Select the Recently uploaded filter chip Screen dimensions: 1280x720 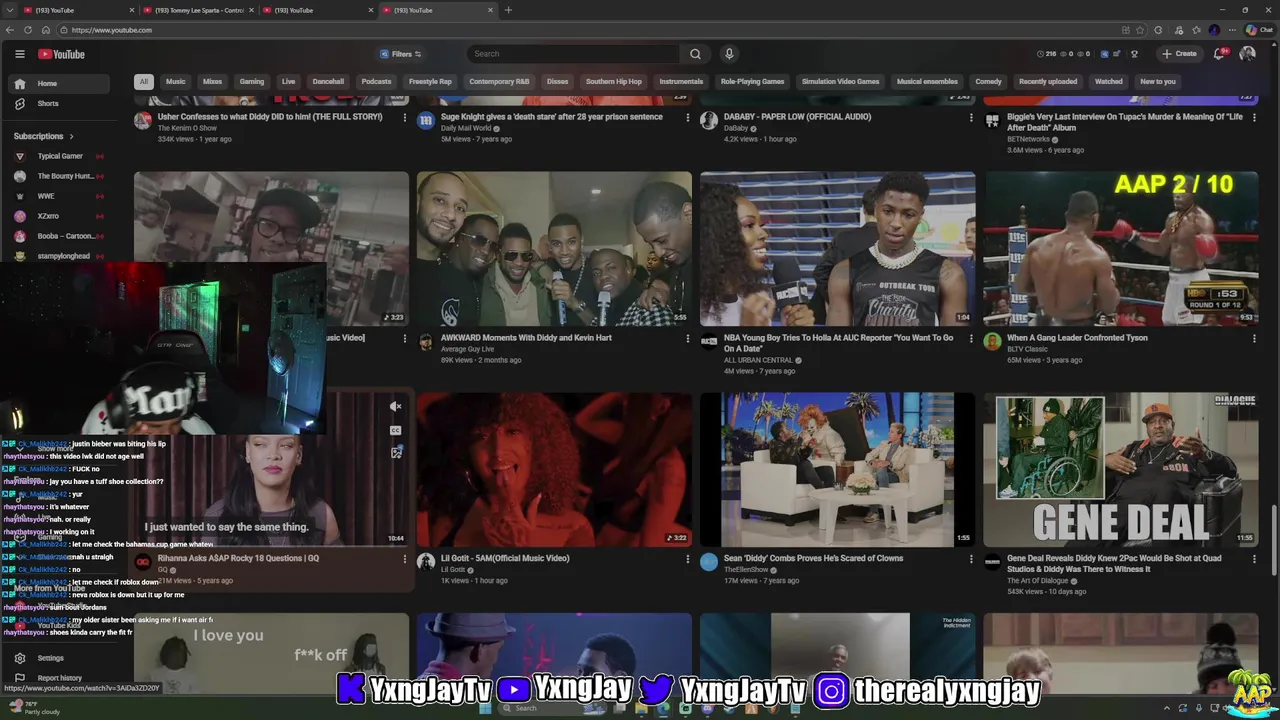point(1048,82)
